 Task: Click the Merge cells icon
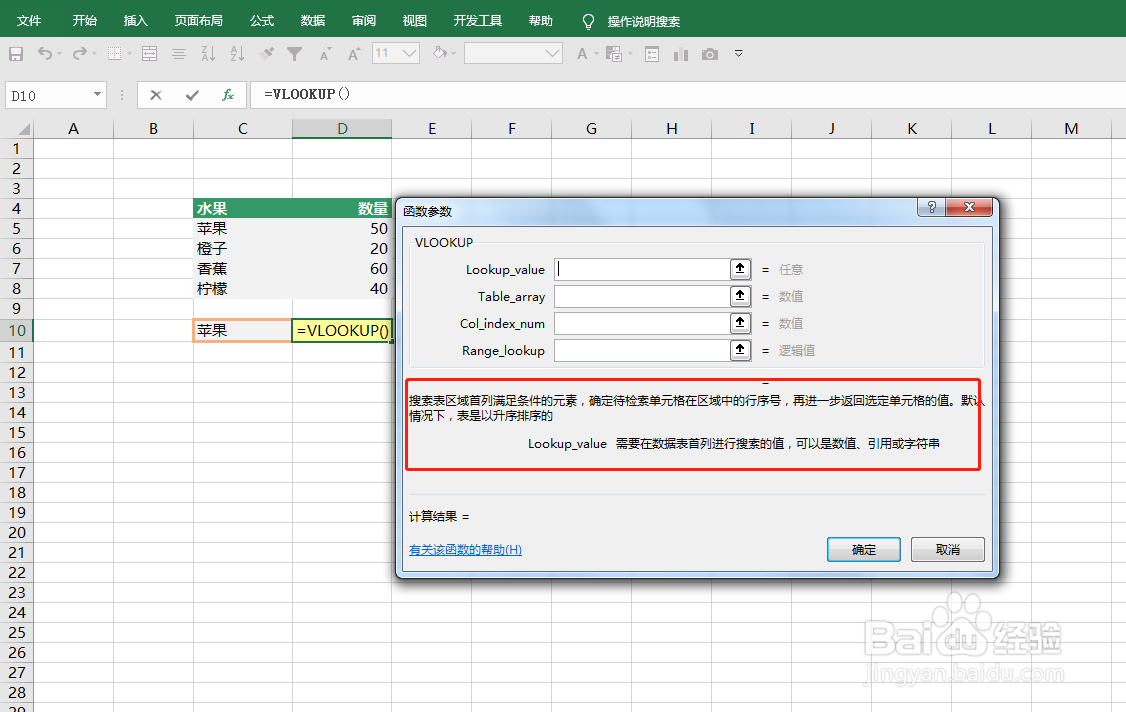tap(149, 54)
